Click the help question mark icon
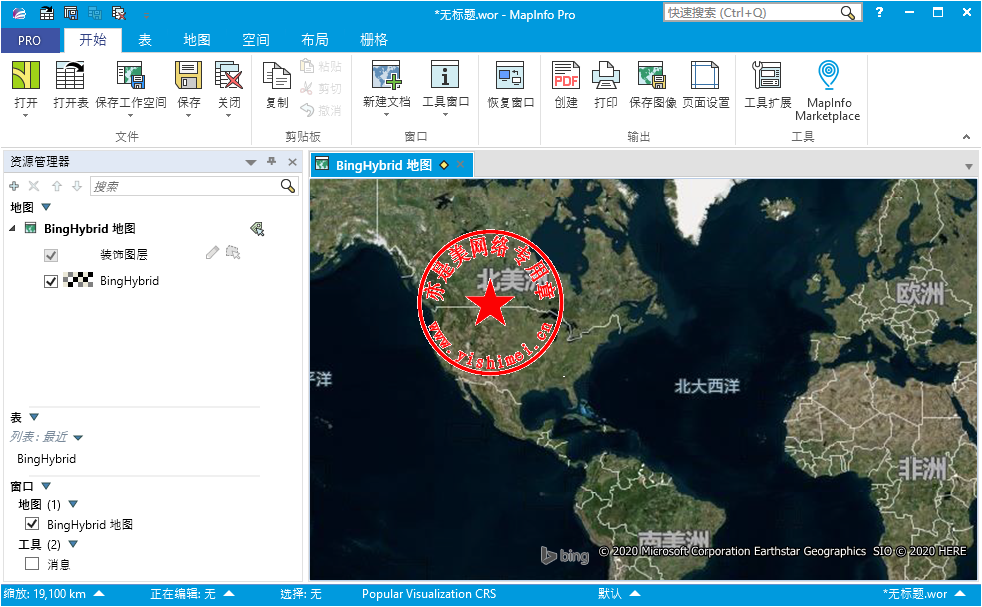The width and height of the screenshot is (982, 607). pos(879,13)
